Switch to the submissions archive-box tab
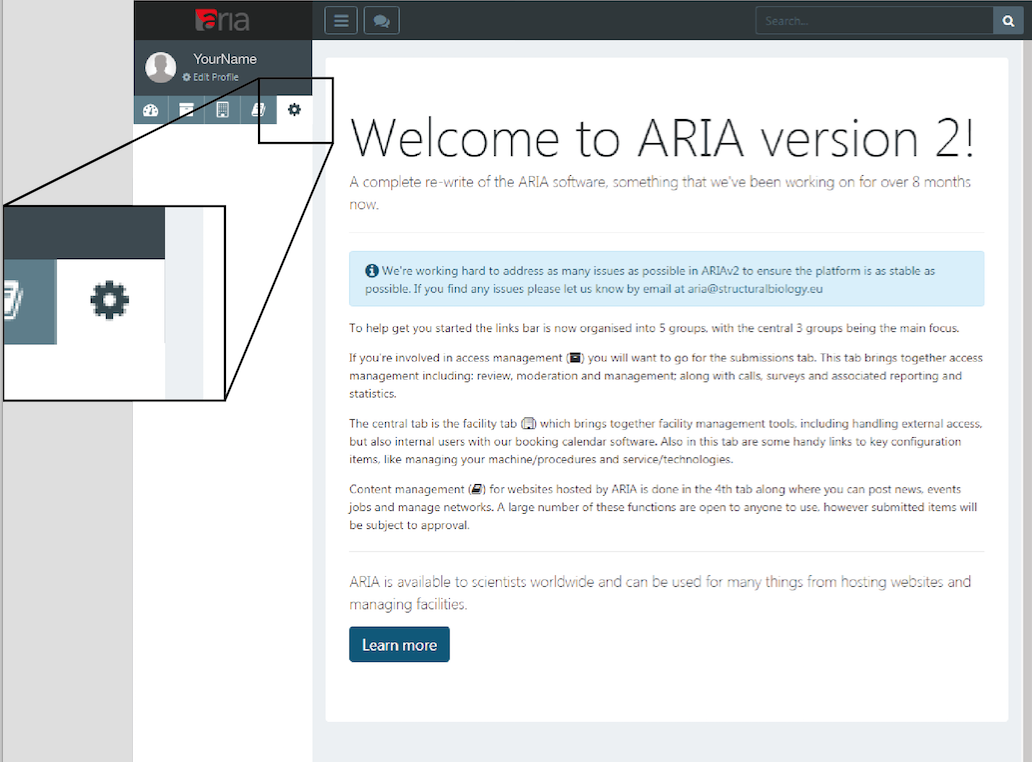Viewport: 1032px width, 762px height. (186, 110)
